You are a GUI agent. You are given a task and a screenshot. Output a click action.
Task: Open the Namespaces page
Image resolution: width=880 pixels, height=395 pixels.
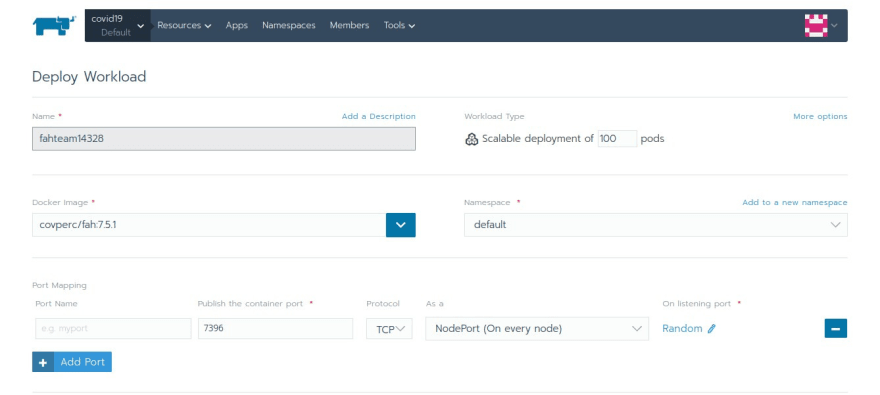click(288, 25)
